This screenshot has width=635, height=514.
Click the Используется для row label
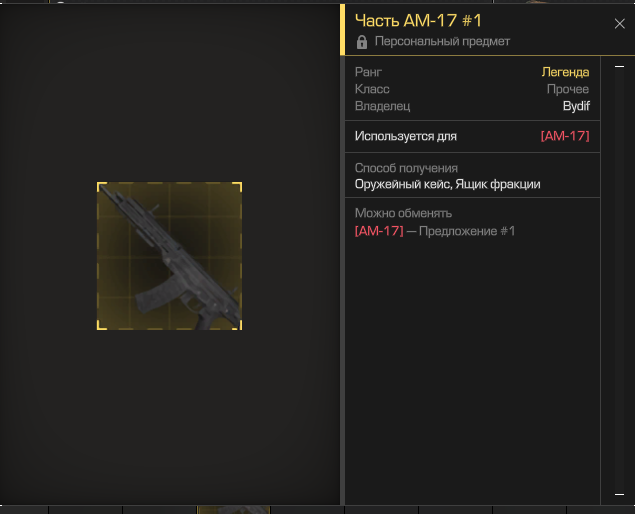405,136
